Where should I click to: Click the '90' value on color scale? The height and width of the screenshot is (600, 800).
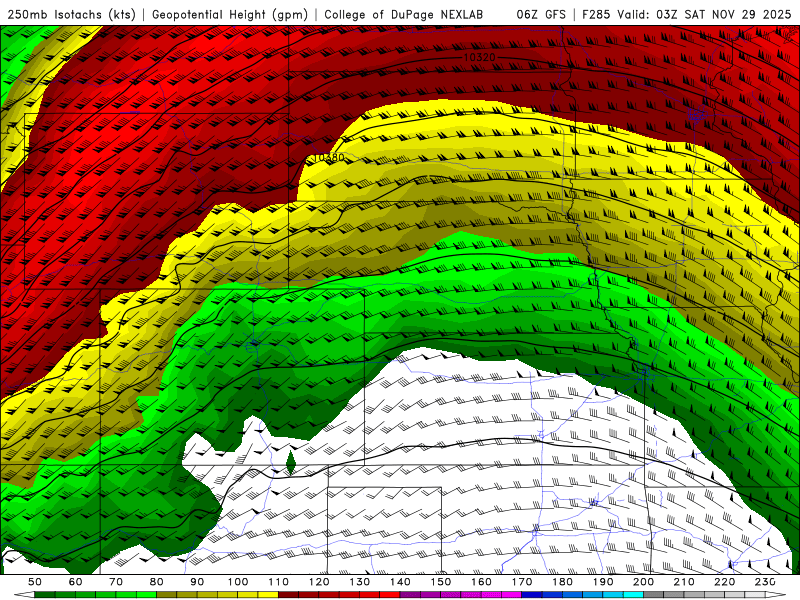tap(197, 582)
